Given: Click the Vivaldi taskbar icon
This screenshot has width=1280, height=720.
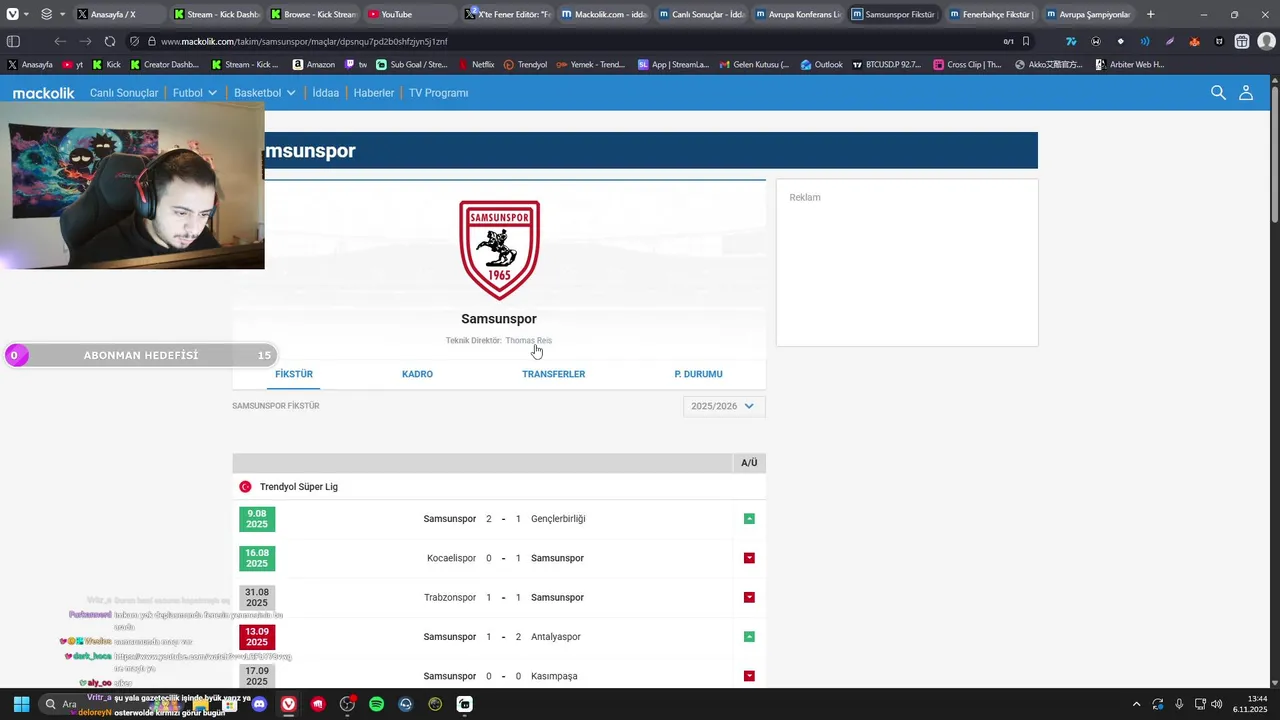Looking at the screenshot, I should tap(289, 704).
